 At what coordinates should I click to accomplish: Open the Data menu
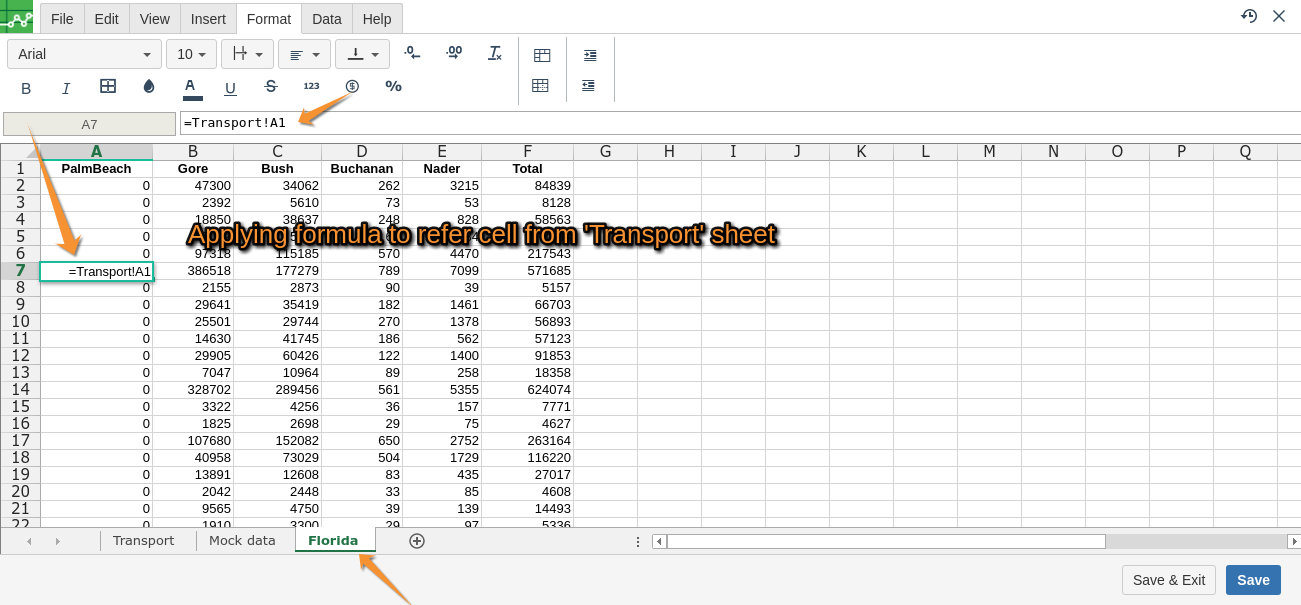(327, 19)
